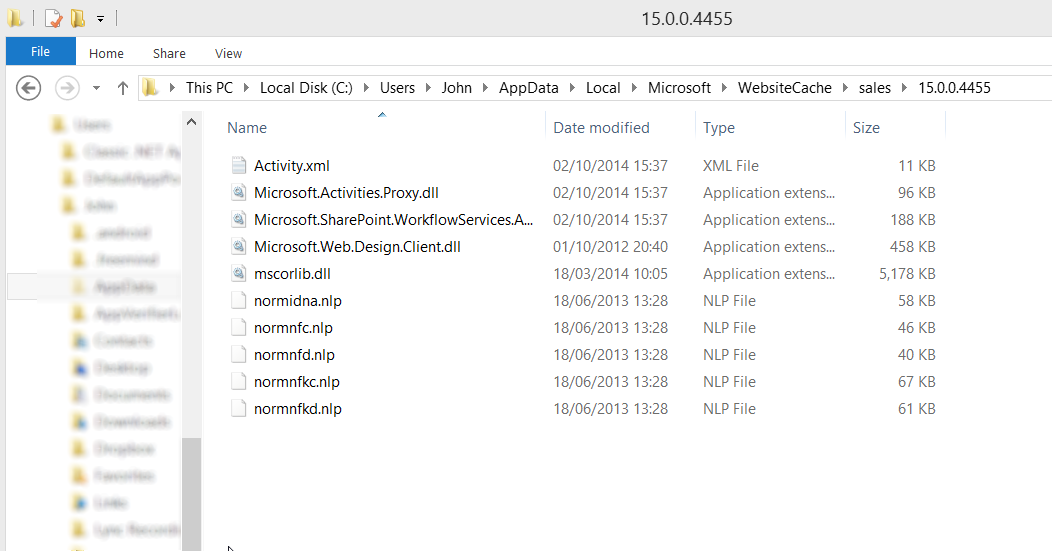
Task: Select normnfd.nlp file name
Action: (294, 354)
